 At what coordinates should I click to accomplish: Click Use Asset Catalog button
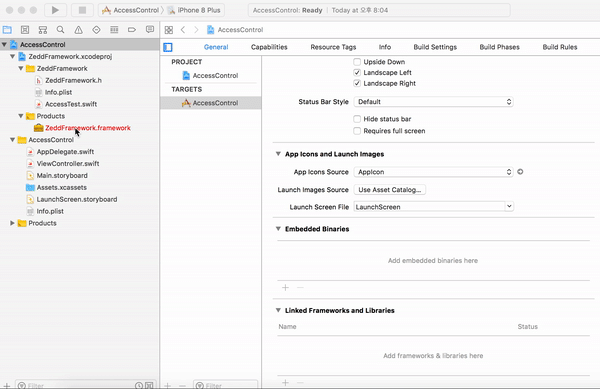pos(390,190)
